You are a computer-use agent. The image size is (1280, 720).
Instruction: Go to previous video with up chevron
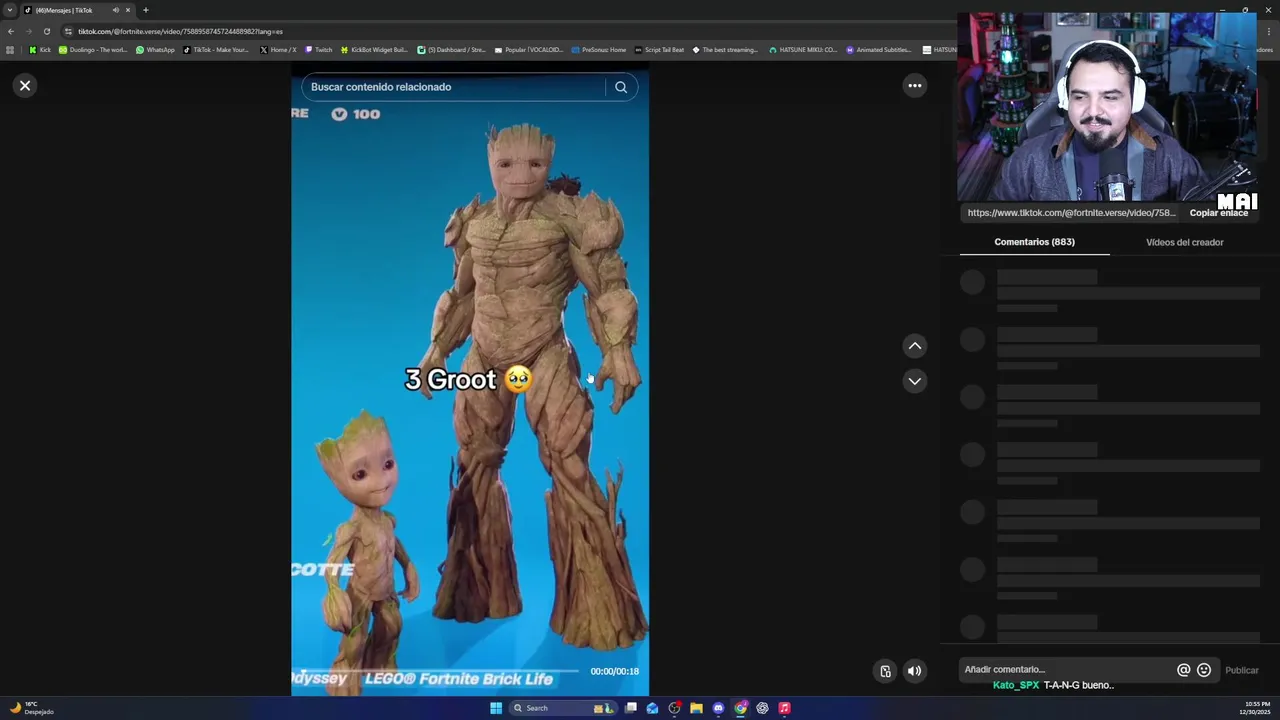(914, 346)
